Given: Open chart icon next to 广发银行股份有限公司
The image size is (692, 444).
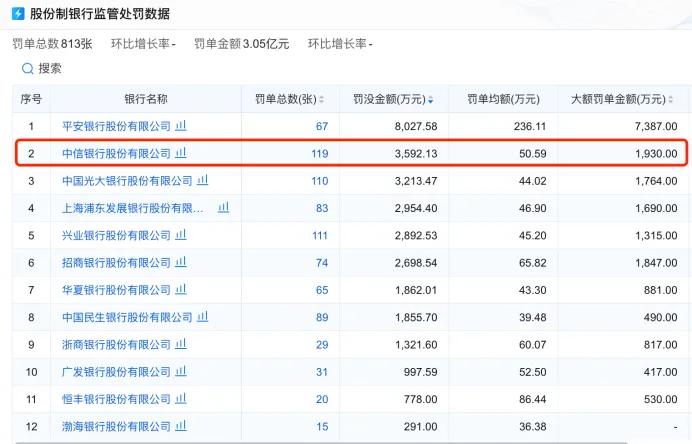Looking at the screenshot, I should pyautogui.click(x=181, y=372).
